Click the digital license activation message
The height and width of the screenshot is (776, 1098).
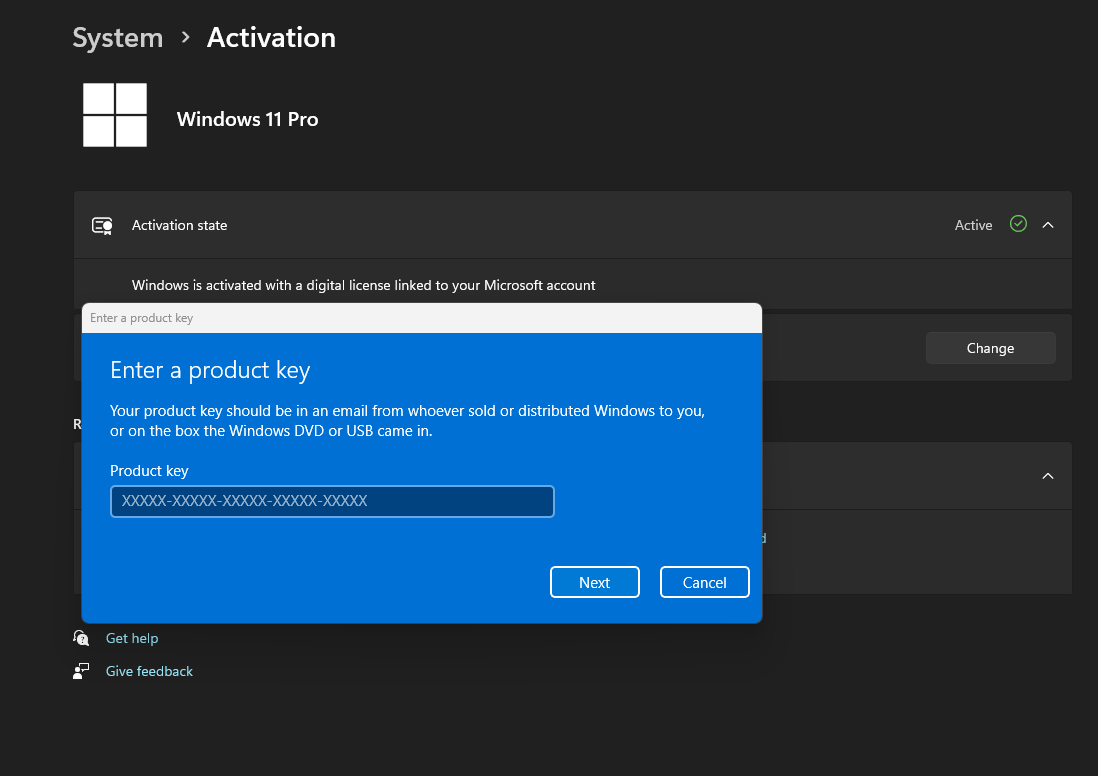tap(363, 285)
